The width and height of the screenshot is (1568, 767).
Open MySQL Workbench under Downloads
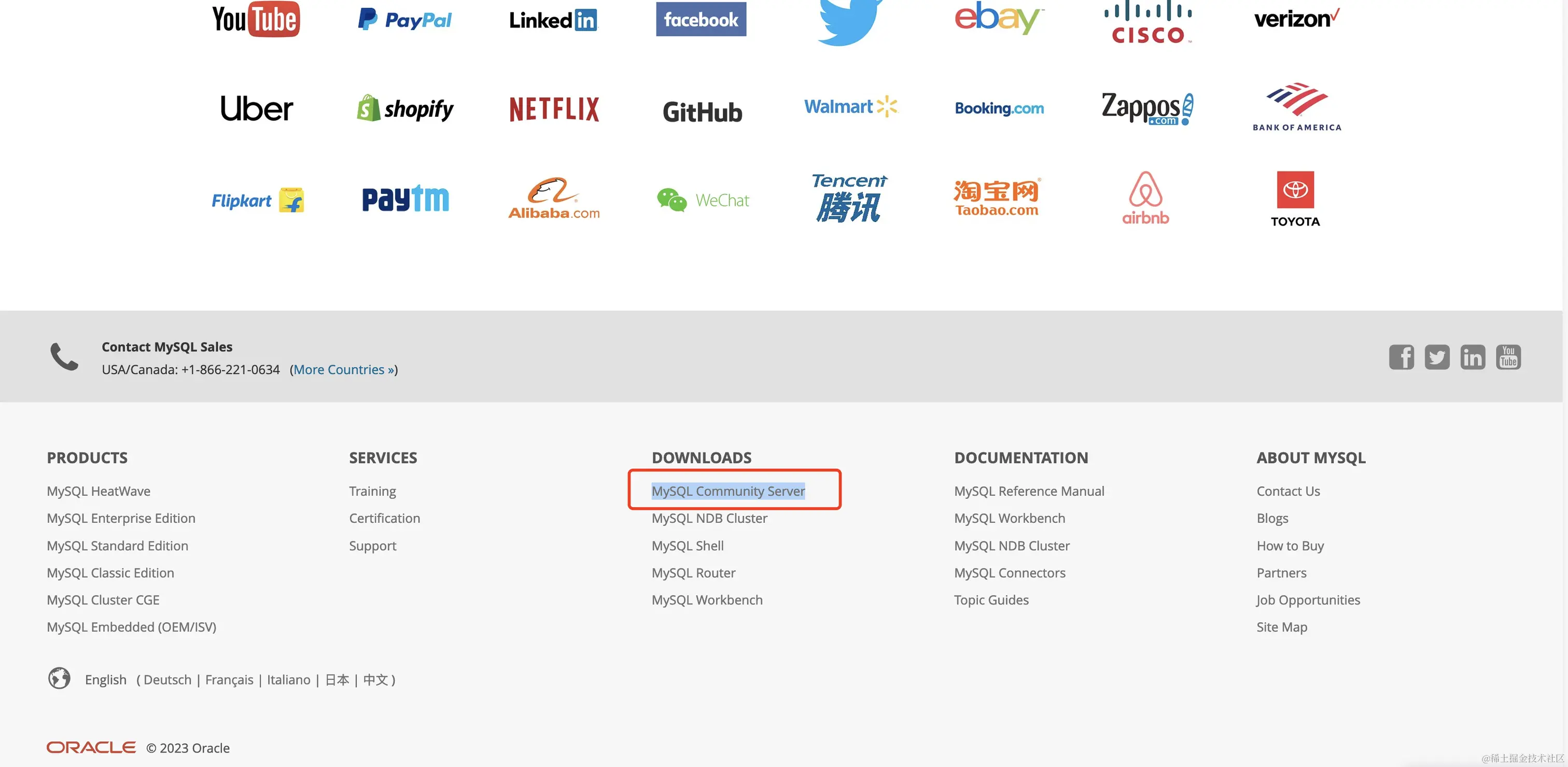(x=707, y=599)
